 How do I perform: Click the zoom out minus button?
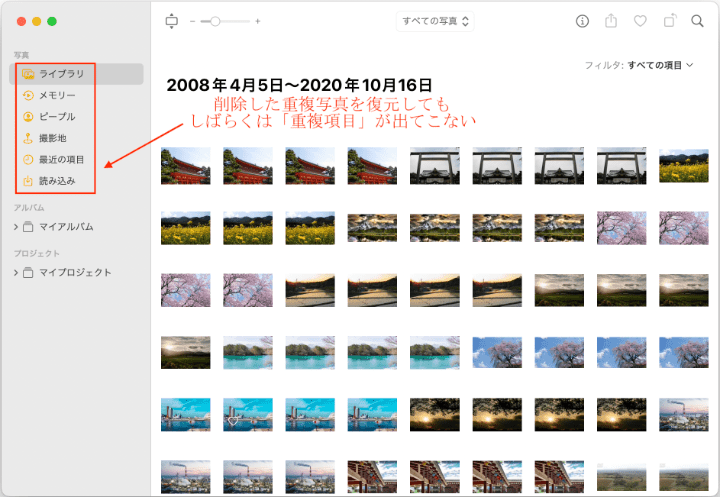192,22
